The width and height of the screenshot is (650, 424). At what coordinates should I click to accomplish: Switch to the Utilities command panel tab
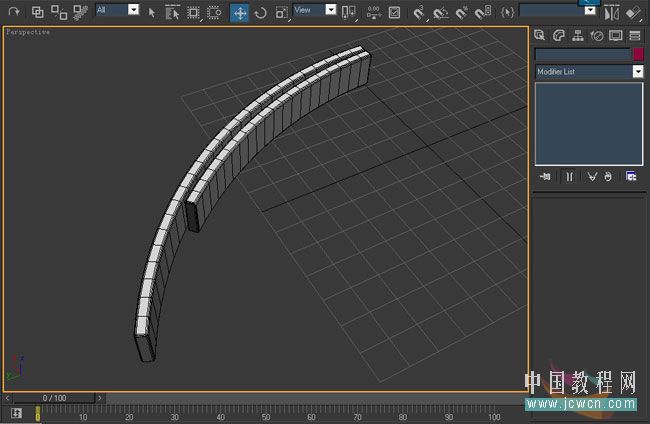pos(635,36)
